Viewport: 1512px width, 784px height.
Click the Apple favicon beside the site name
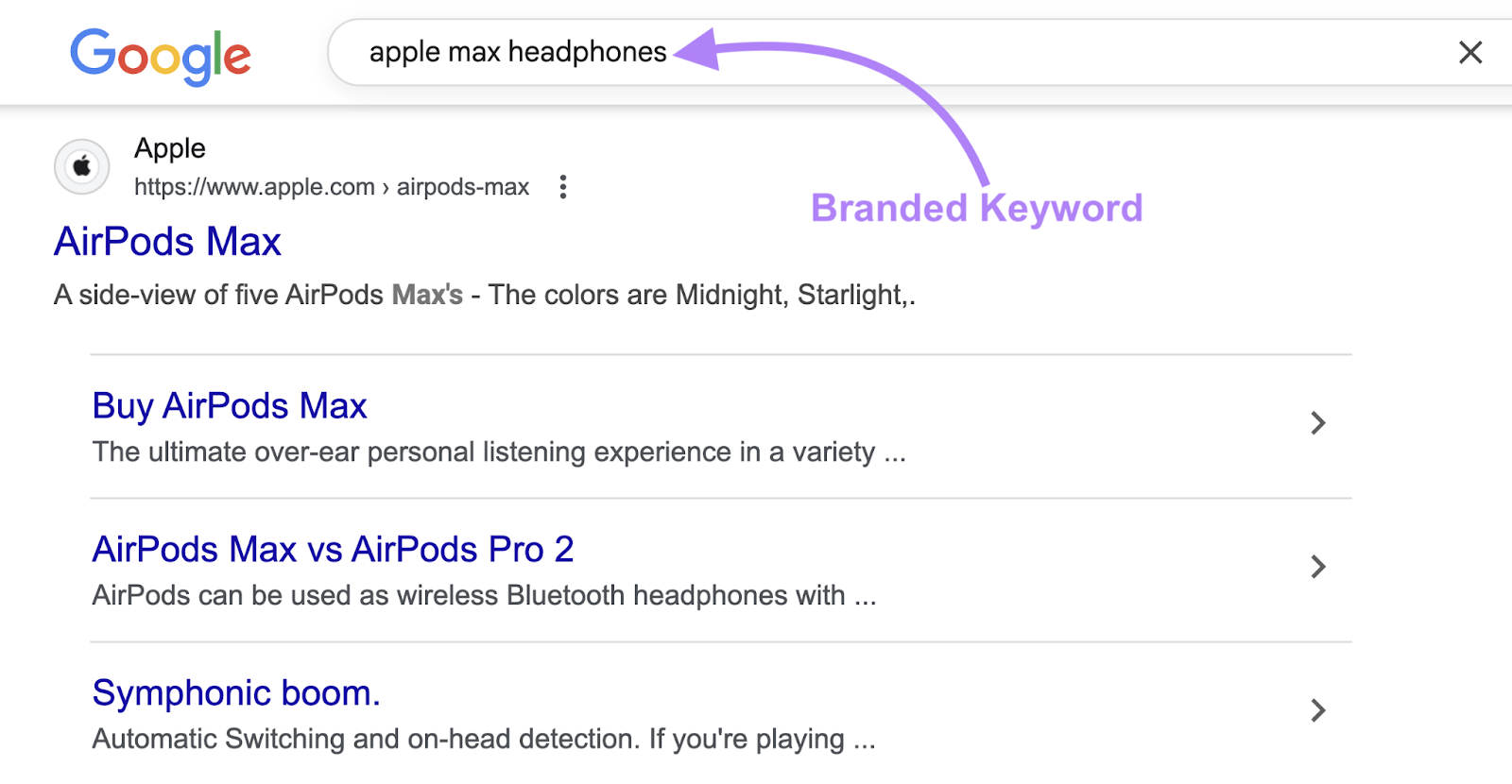pyautogui.click(x=81, y=165)
